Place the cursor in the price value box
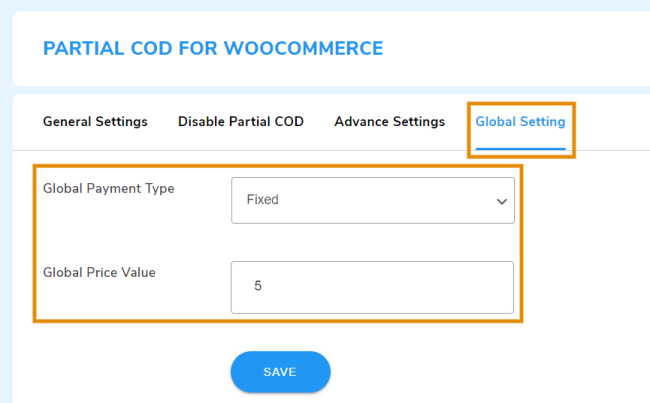Screen dimensions: 650x403 click(372, 287)
